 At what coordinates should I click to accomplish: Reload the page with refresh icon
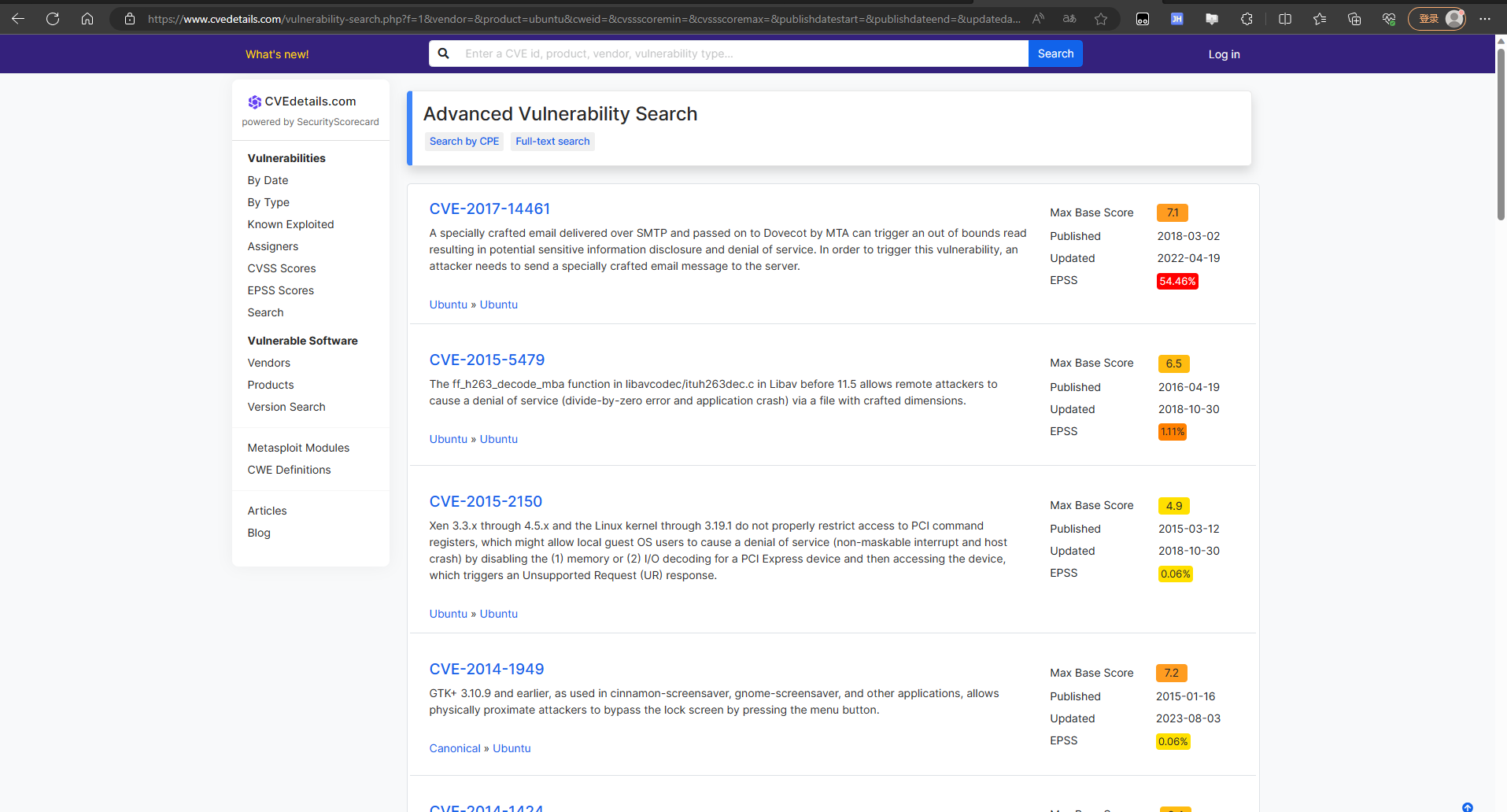(53, 19)
